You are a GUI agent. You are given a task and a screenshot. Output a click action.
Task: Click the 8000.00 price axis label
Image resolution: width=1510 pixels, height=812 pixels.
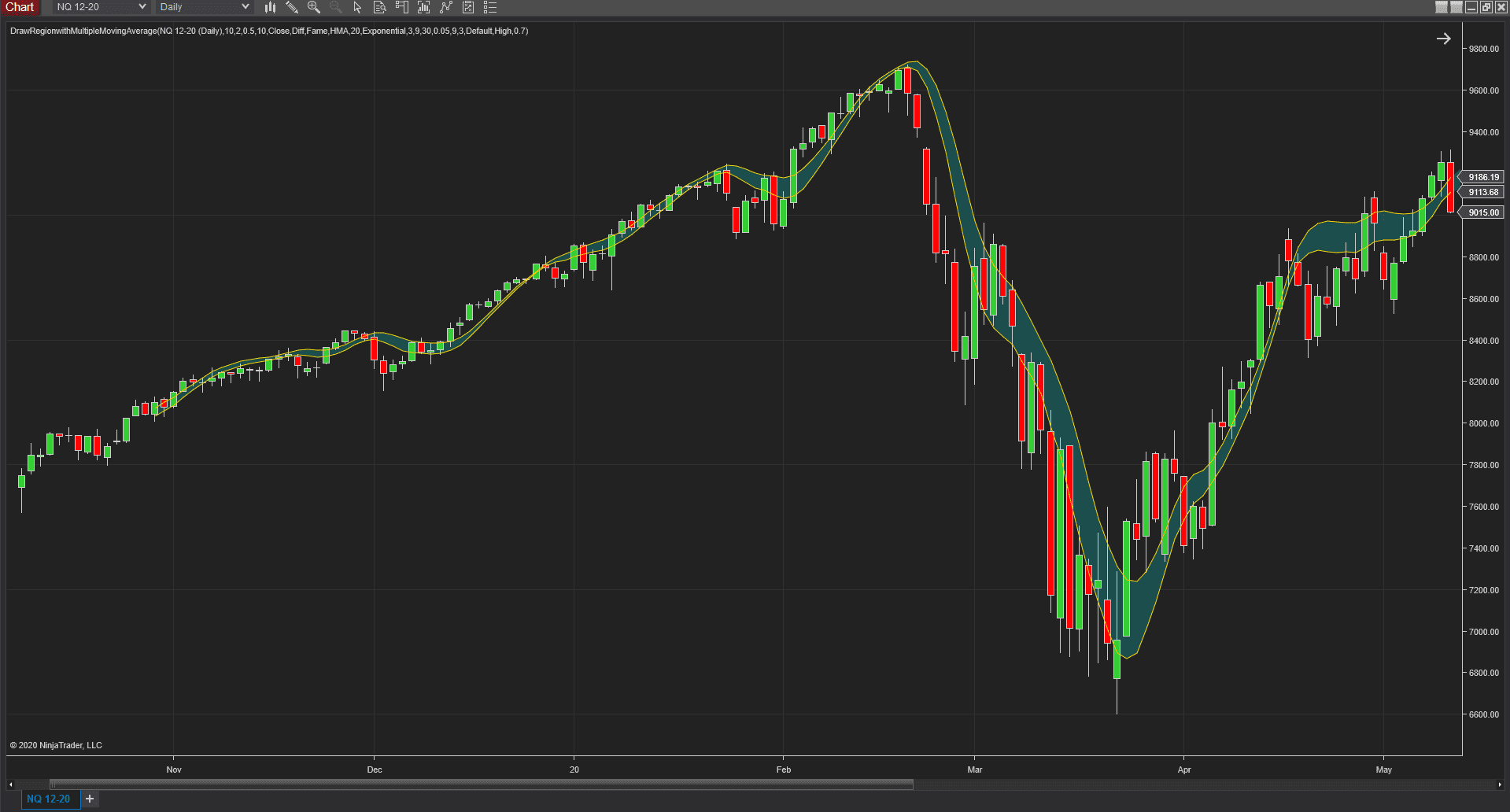click(x=1484, y=423)
